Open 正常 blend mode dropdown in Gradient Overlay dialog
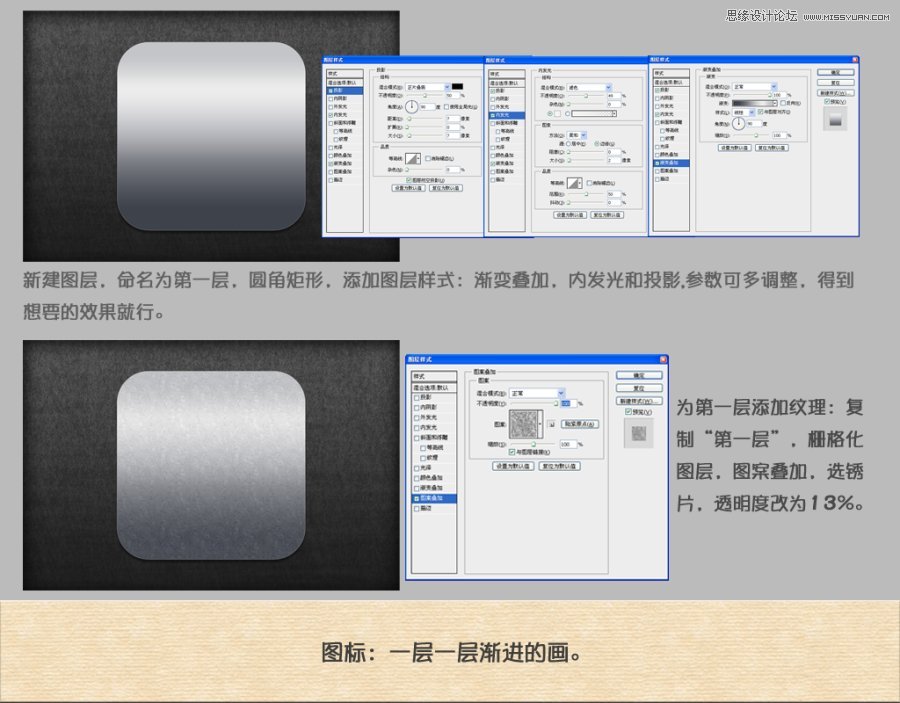This screenshot has width=900, height=703. pyautogui.click(x=755, y=87)
